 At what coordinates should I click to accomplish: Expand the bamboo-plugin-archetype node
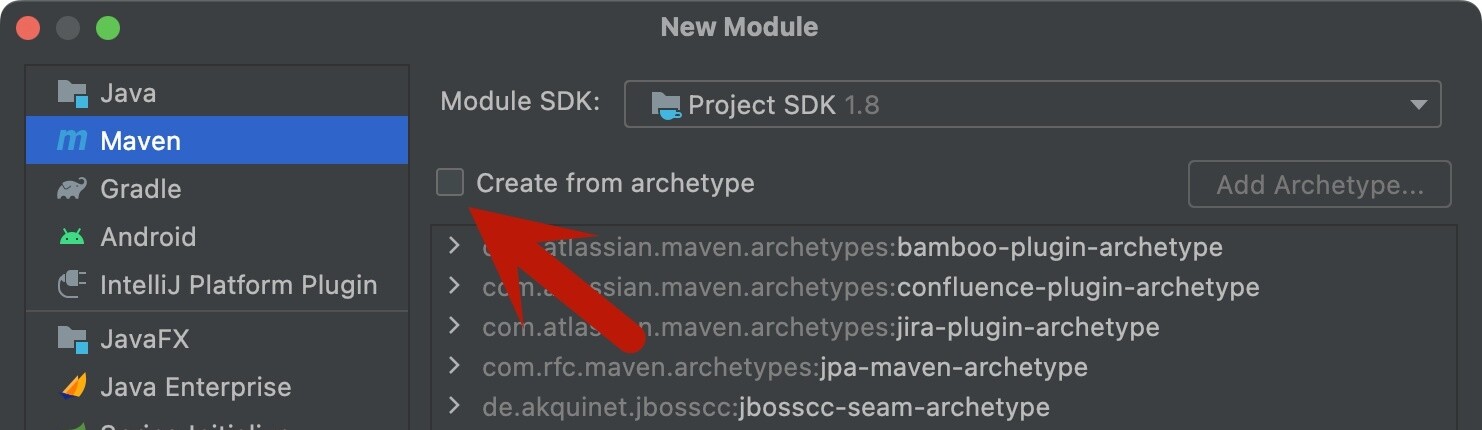tap(454, 246)
